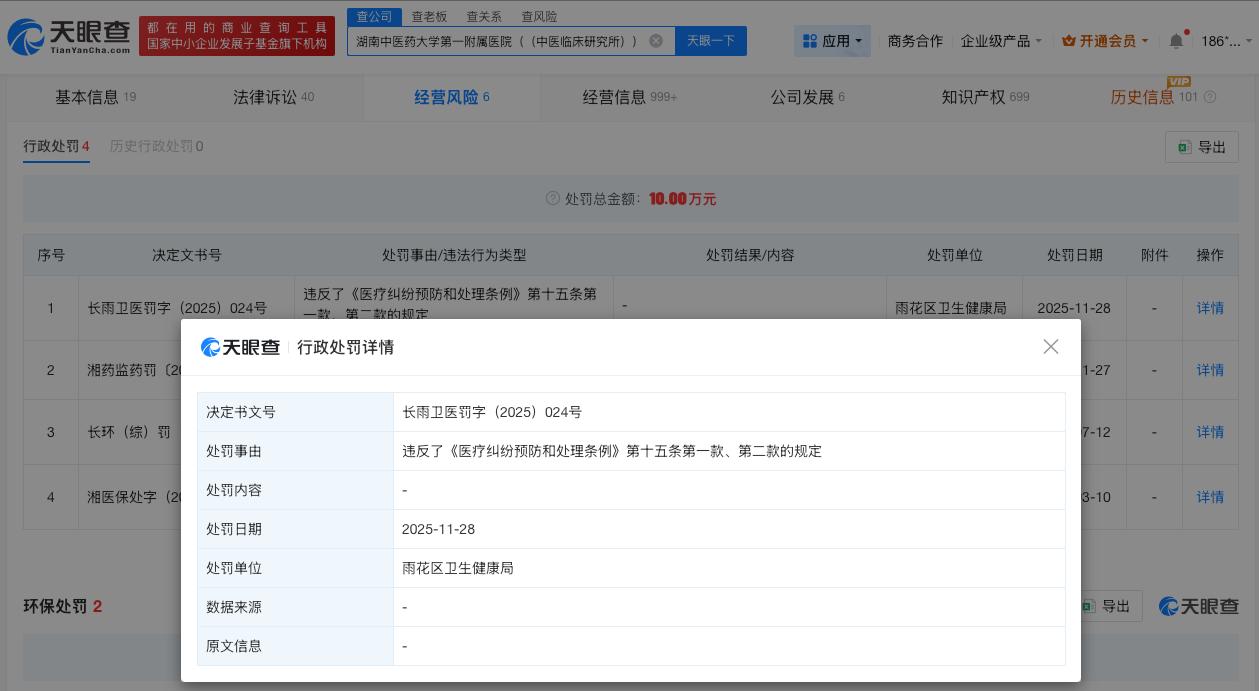Click the 导出 export icon near 环保处罚
This screenshot has height=691, width=1259.
(x=1089, y=606)
